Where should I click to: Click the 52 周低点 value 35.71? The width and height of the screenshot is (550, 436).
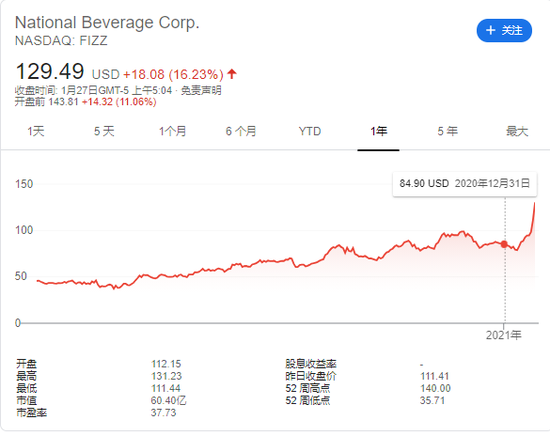click(432, 400)
